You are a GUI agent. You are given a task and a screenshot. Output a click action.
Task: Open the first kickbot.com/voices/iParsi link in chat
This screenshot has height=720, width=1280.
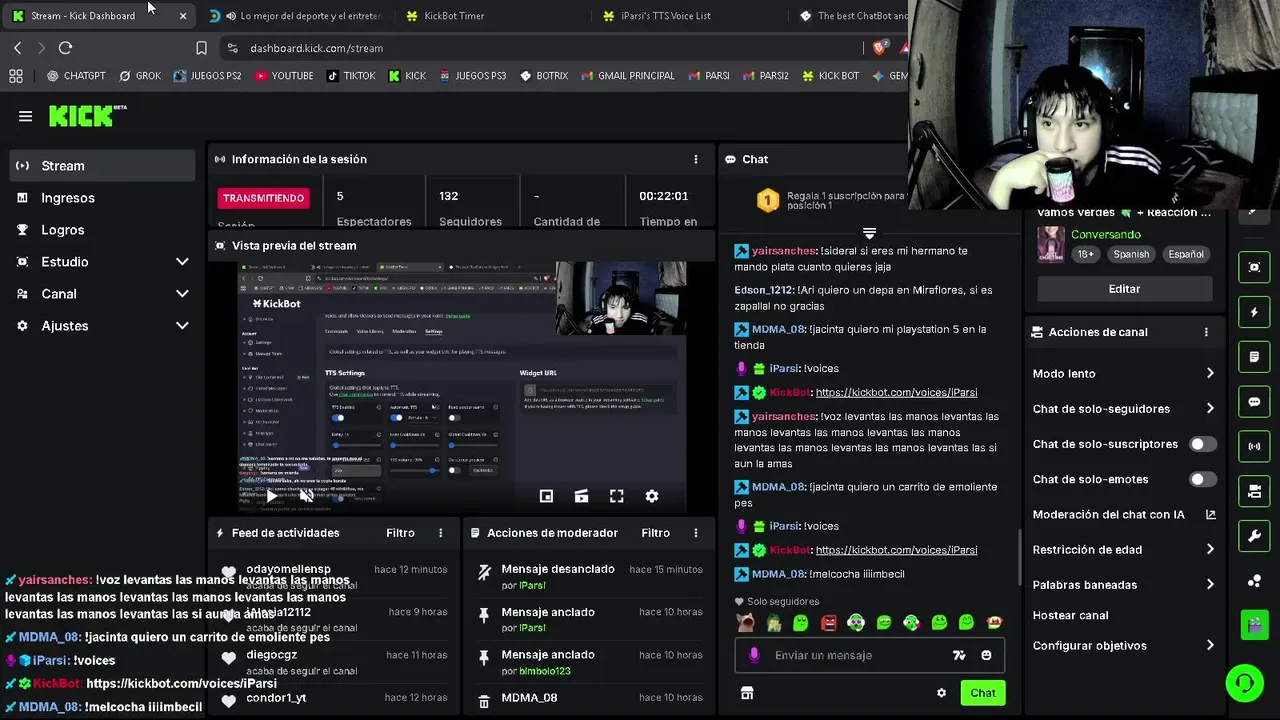pos(896,393)
